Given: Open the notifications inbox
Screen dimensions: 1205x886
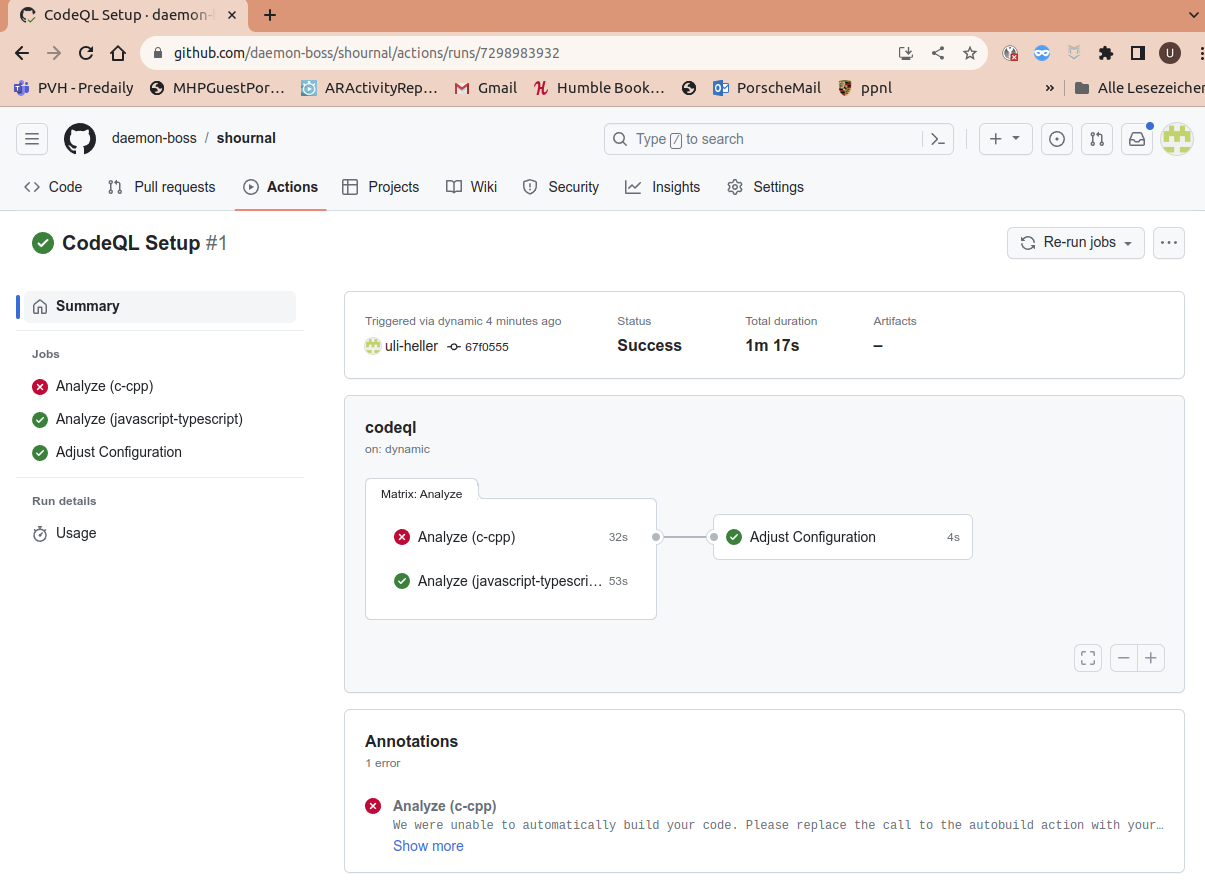Looking at the screenshot, I should tap(1136, 139).
